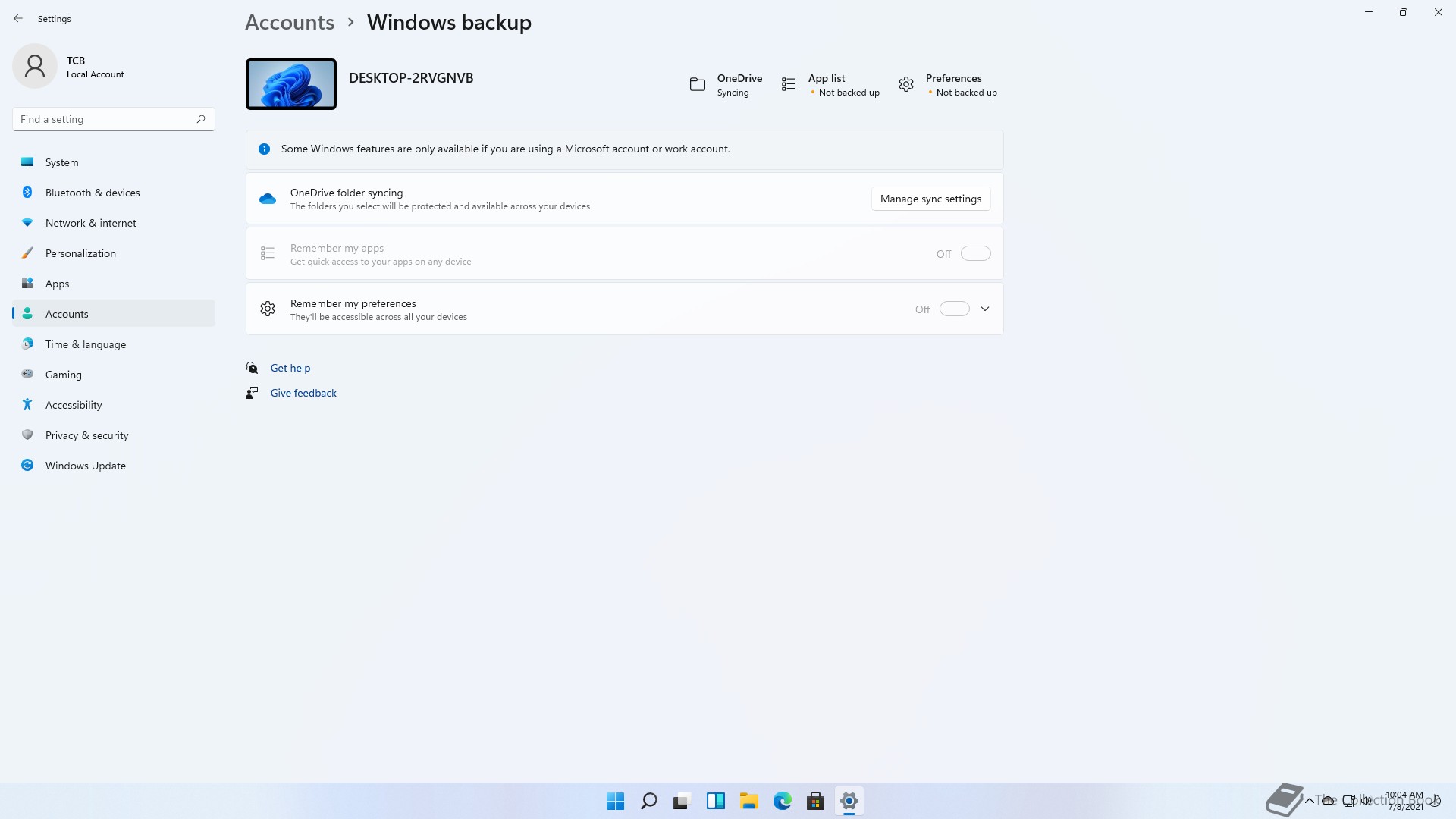
Task: Click the OneDrive folder syncing title
Action: click(x=347, y=193)
